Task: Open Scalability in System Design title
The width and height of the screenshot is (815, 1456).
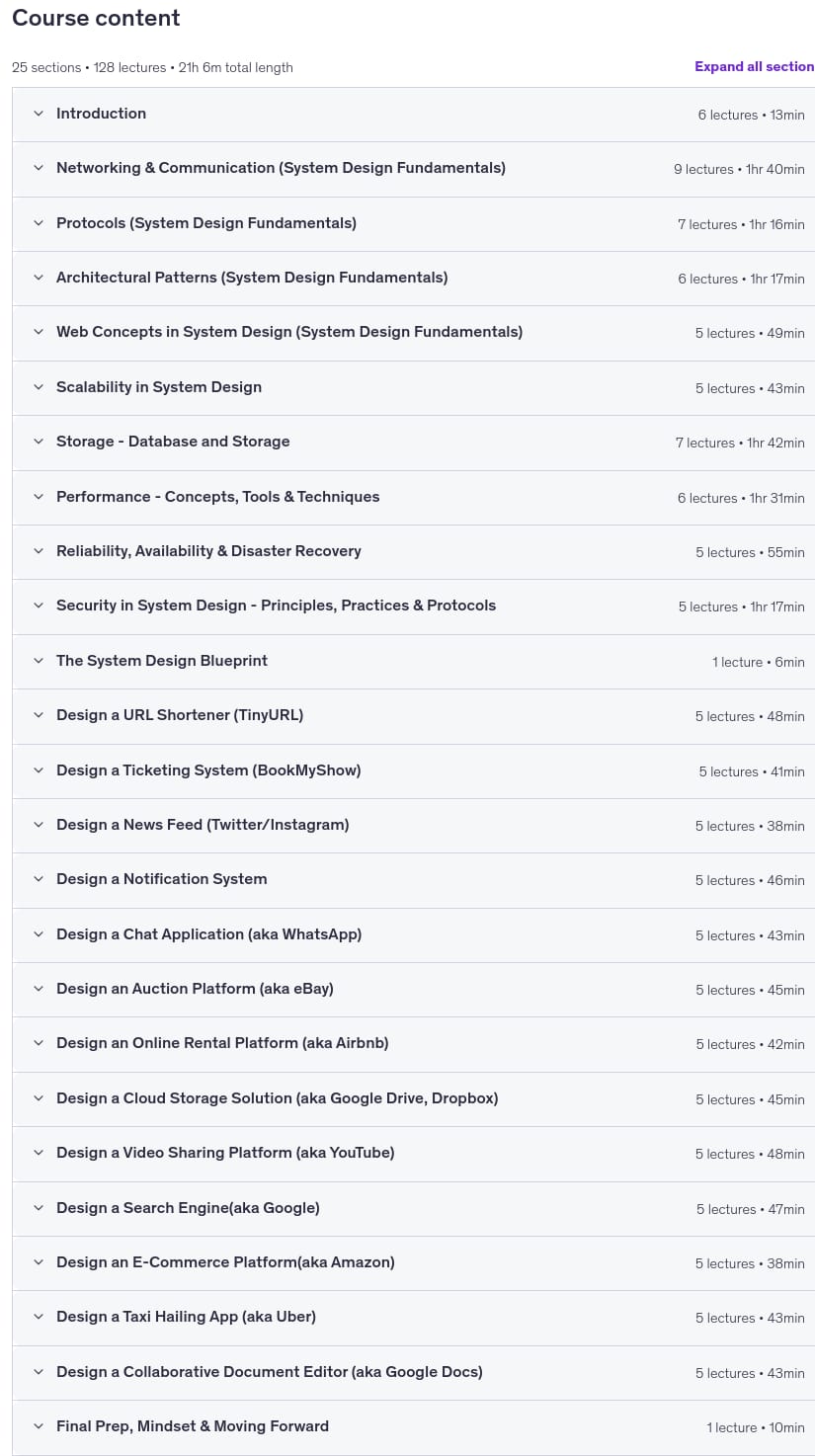Action: pos(159,387)
